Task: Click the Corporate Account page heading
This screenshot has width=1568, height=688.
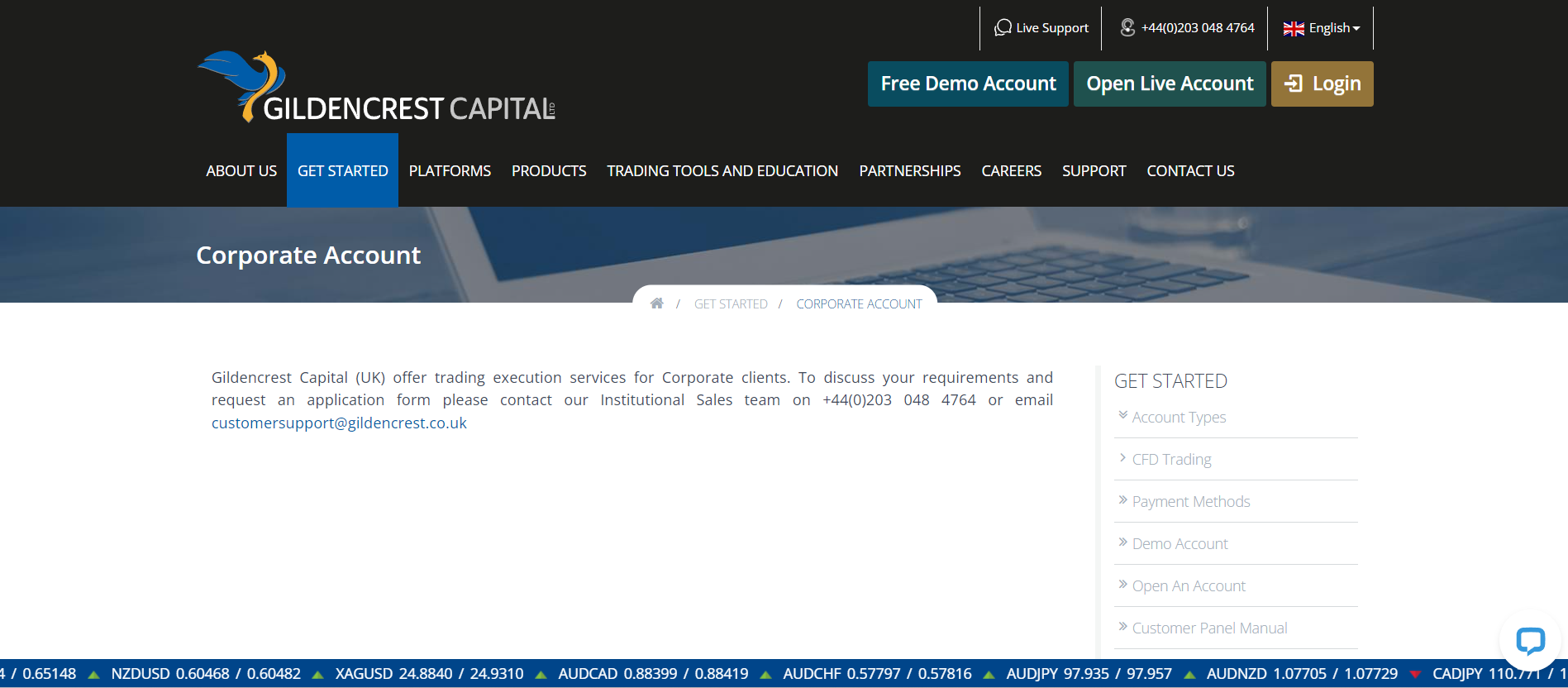Action: [308, 256]
